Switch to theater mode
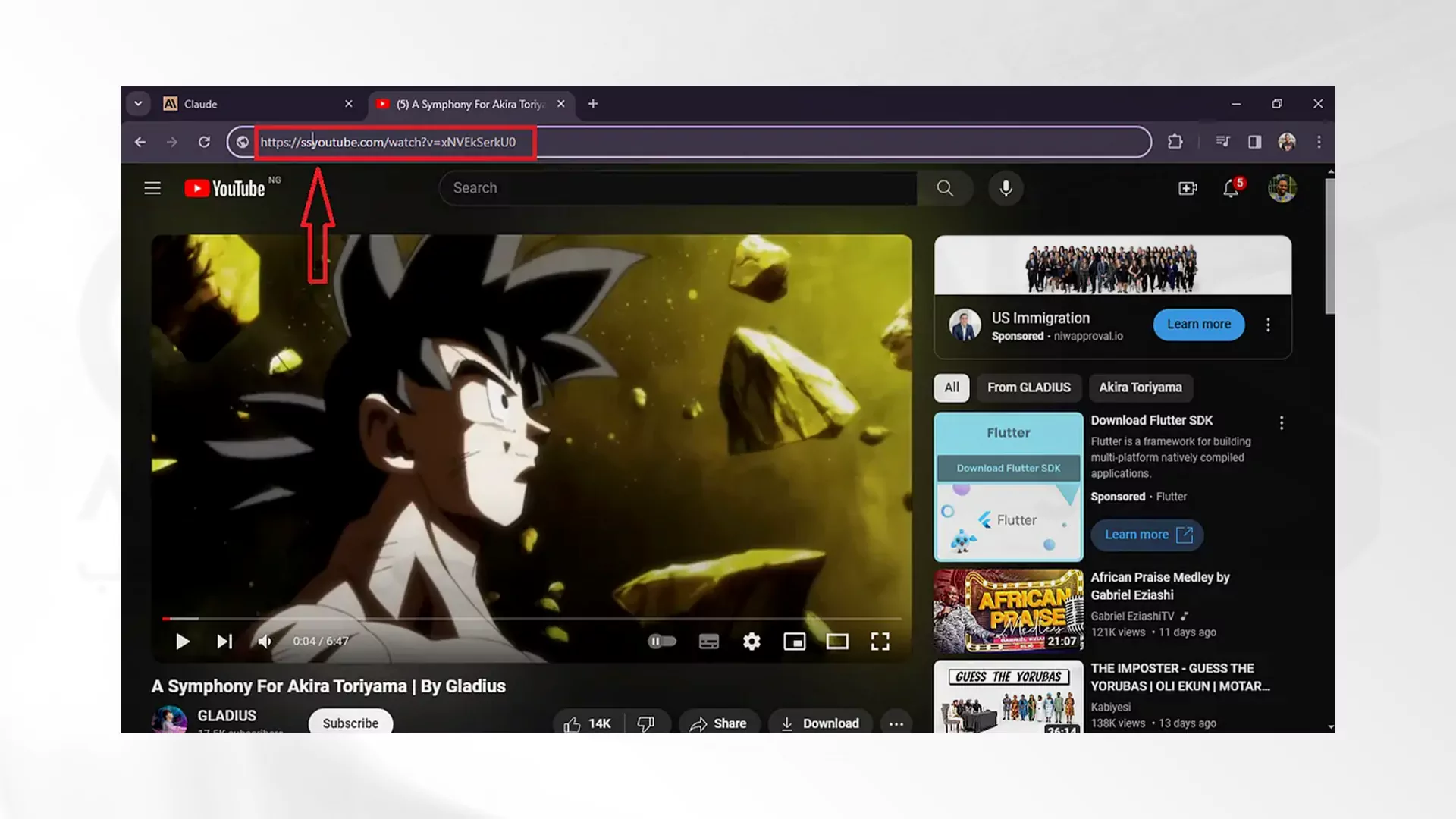 click(837, 642)
